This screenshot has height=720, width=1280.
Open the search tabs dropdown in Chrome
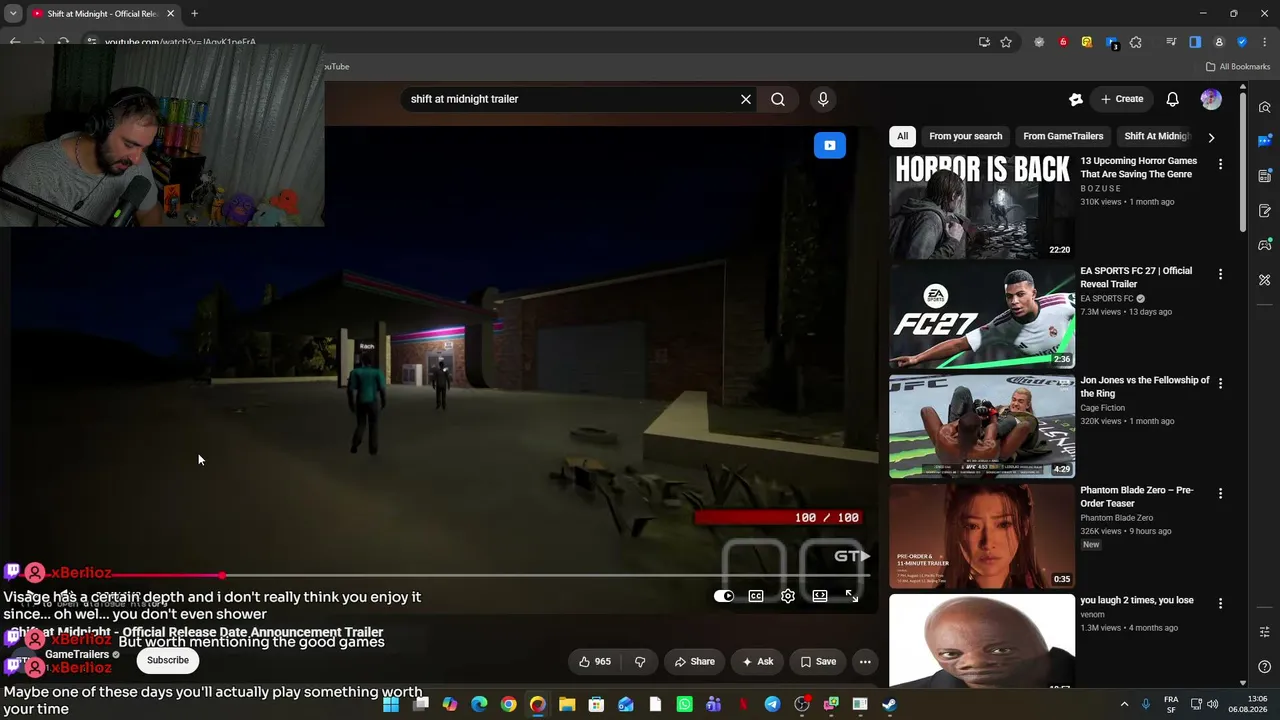pyautogui.click(x=13, y=14)
